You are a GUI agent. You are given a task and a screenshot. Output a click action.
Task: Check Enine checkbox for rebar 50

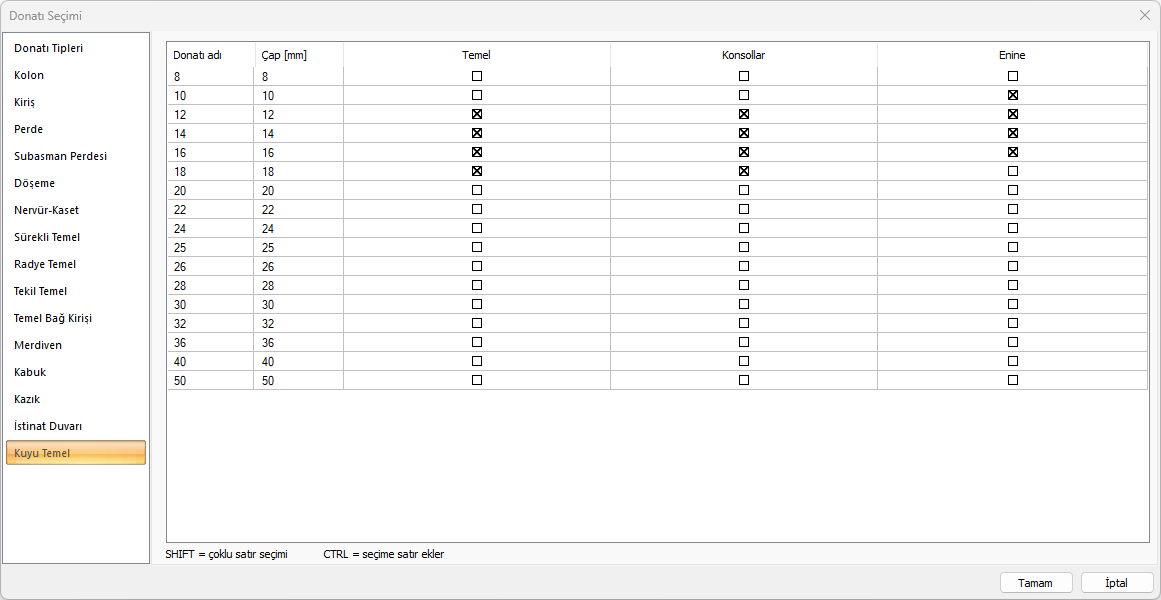coord(1013,380)
